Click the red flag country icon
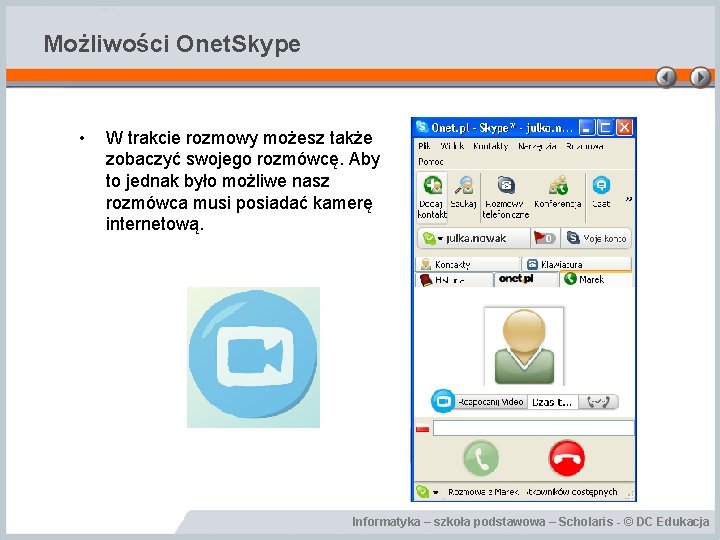 coord(422,429)
